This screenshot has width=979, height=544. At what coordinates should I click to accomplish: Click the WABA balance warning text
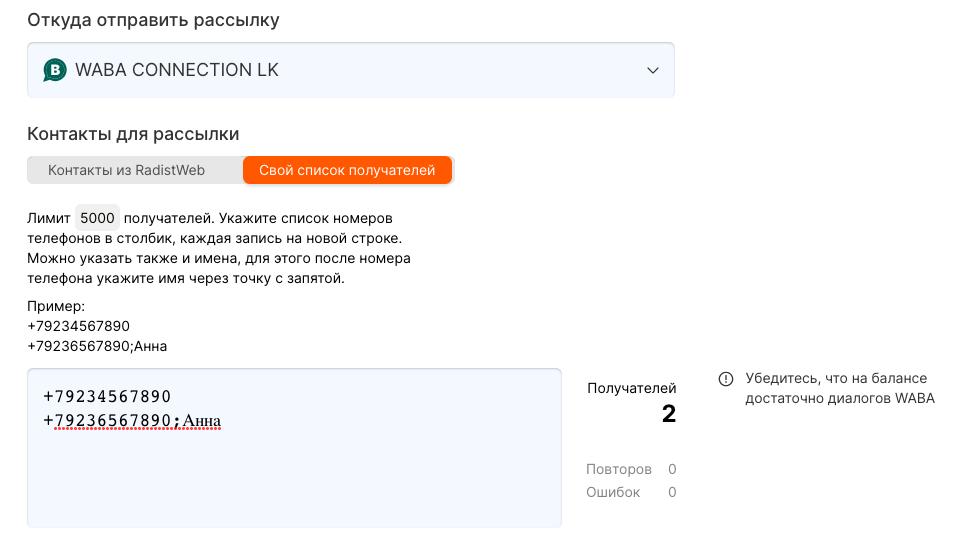coord(838,389)
